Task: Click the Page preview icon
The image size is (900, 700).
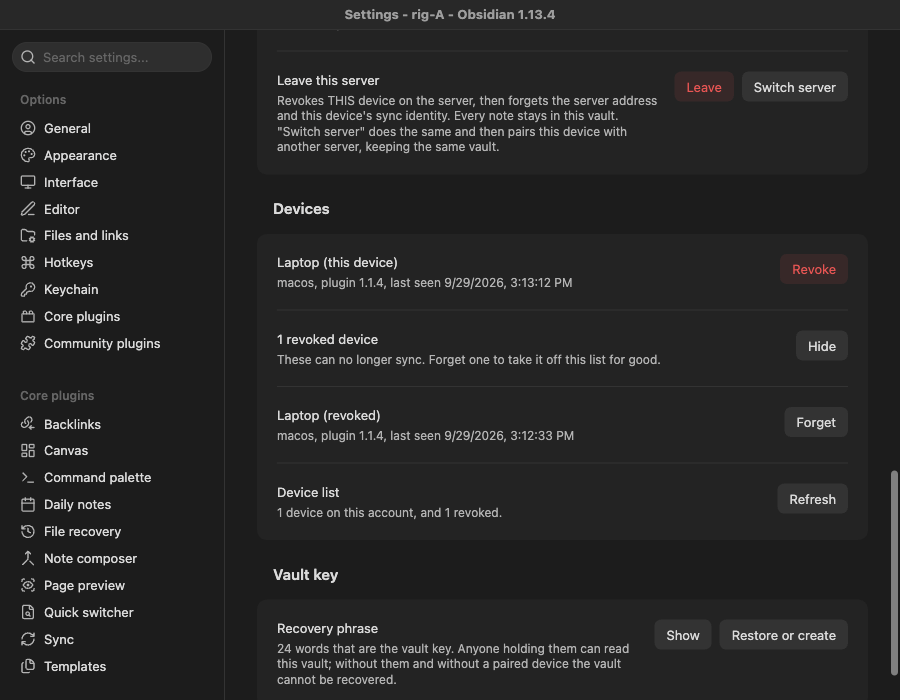Action: point(28,585)
